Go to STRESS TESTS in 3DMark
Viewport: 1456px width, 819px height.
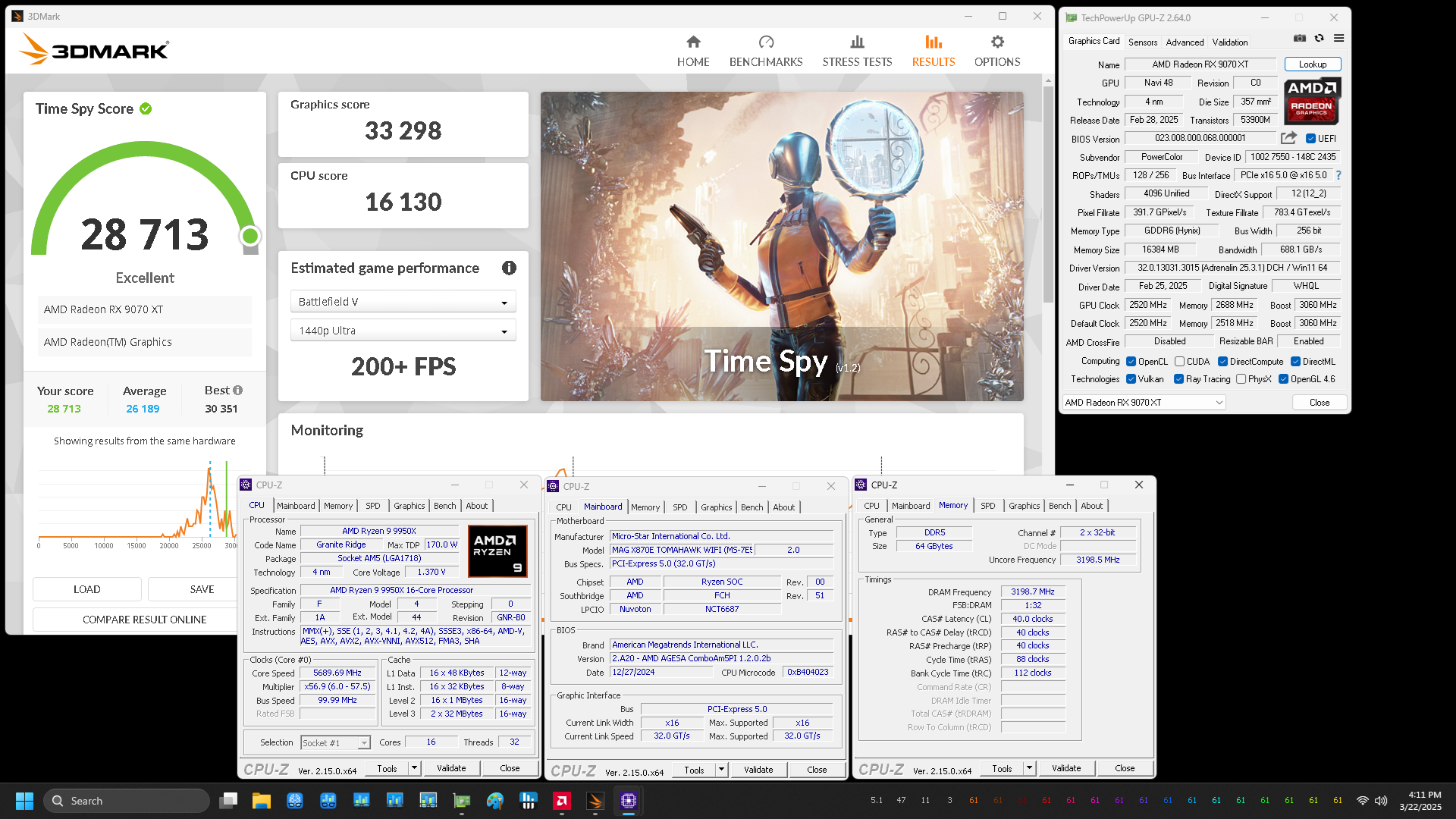(857, 51)
